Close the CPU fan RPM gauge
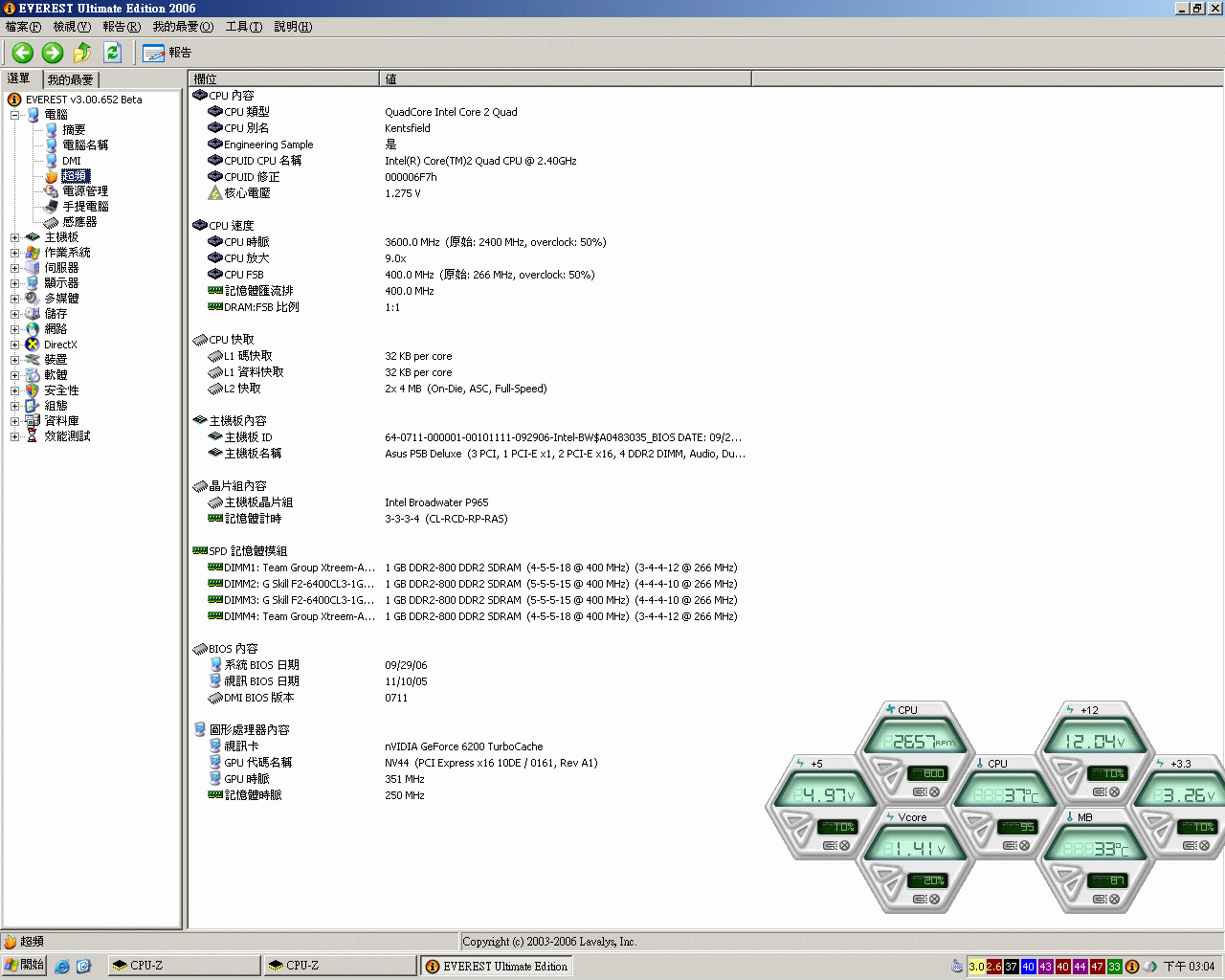The height and width of the screenshot is (980, 1225). coord(934,791)
